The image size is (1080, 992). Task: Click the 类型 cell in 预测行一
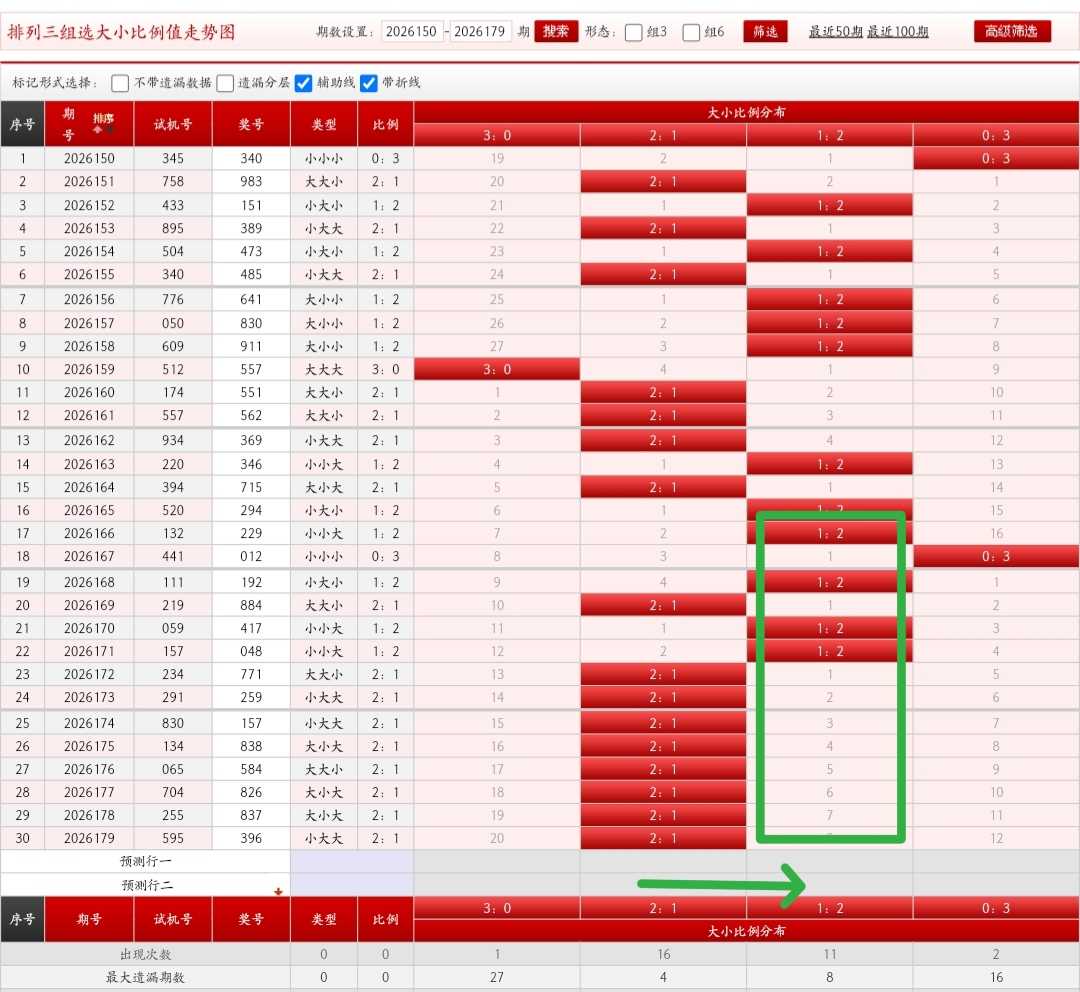(324, 861)
